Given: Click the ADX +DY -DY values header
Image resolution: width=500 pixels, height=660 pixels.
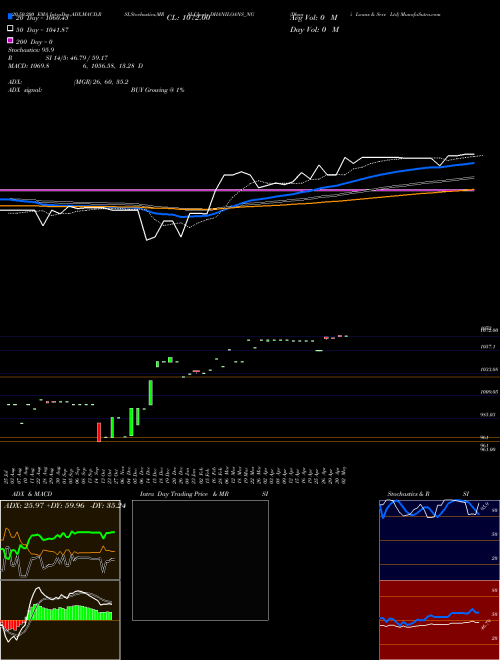Looking at the screenshot, I should [x=65, y=505].
